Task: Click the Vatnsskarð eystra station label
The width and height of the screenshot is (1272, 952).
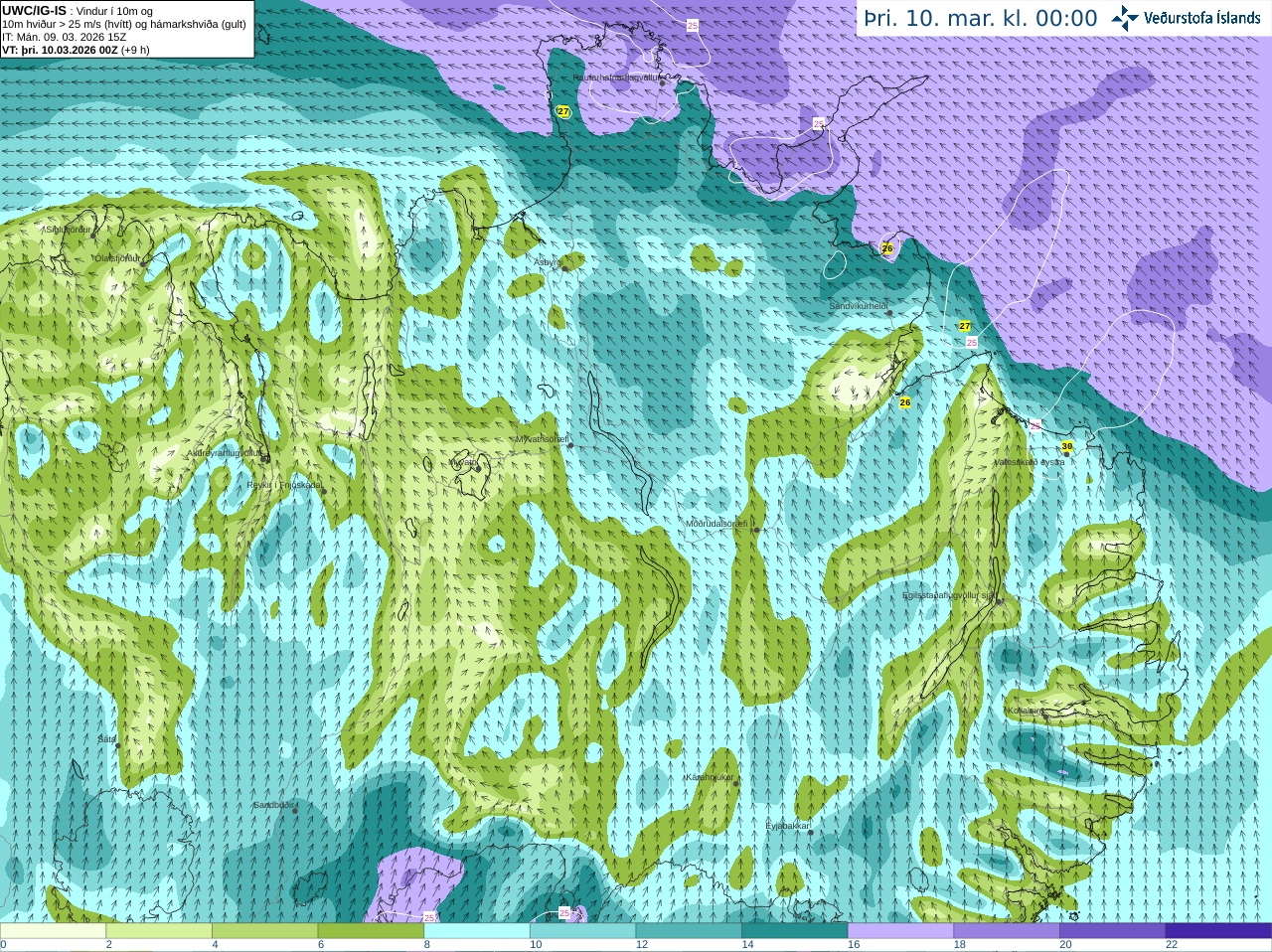Action: click(x=1030, y=462)
